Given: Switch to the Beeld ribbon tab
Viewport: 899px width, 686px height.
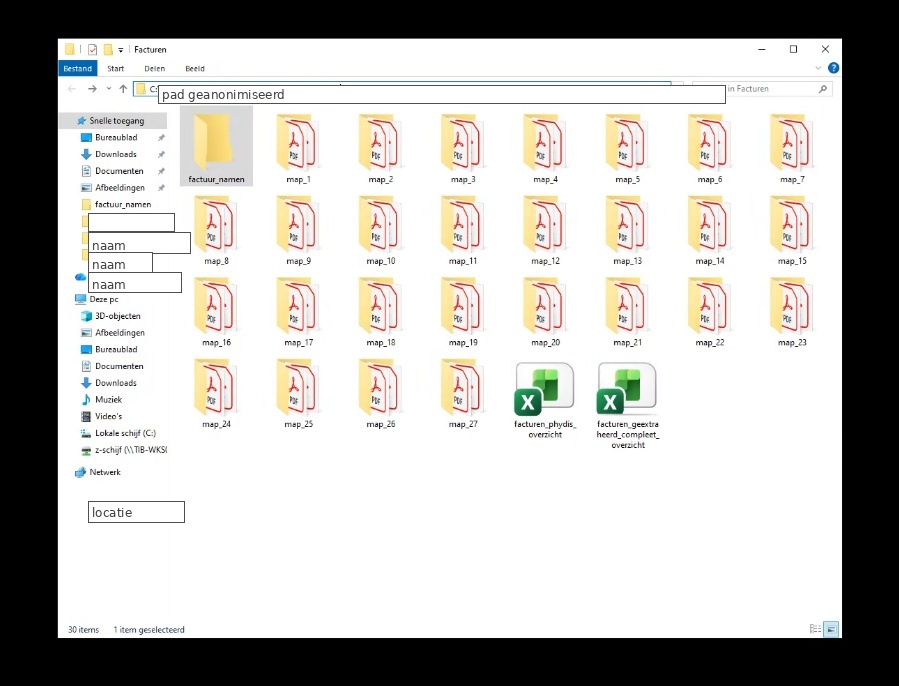Looking at the screenshot, I should click(194, 68).
